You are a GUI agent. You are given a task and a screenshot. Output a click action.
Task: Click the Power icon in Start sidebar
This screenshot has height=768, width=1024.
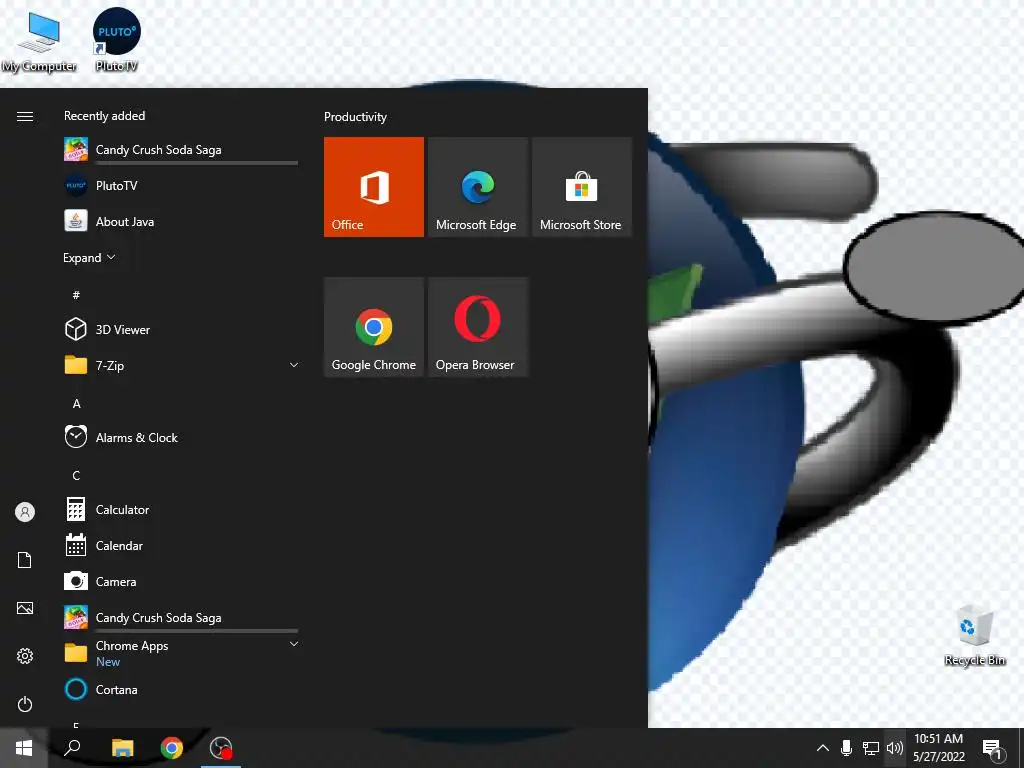(x=25, y=704)
